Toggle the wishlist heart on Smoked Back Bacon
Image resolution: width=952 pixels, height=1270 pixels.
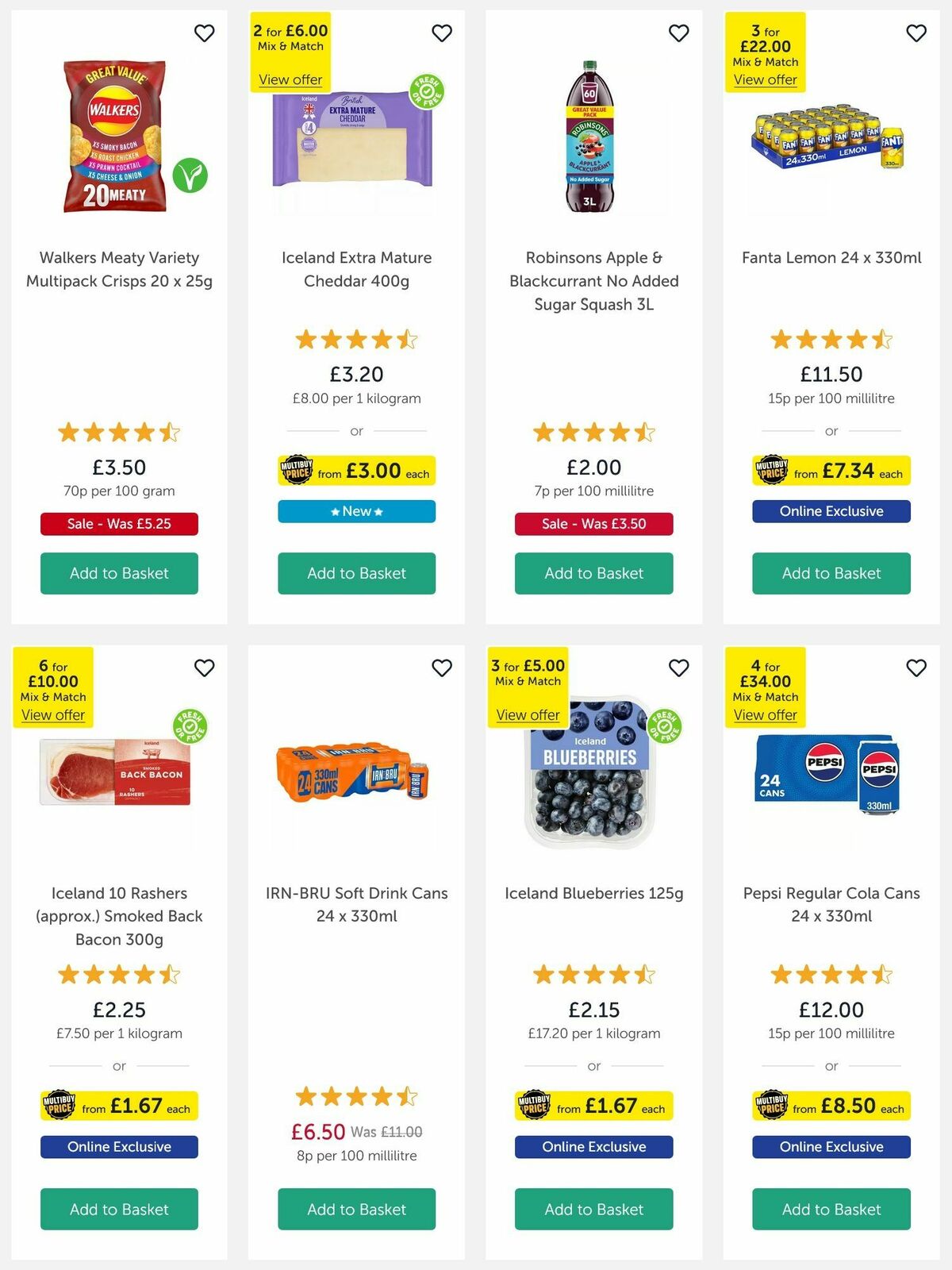(205, 668)
